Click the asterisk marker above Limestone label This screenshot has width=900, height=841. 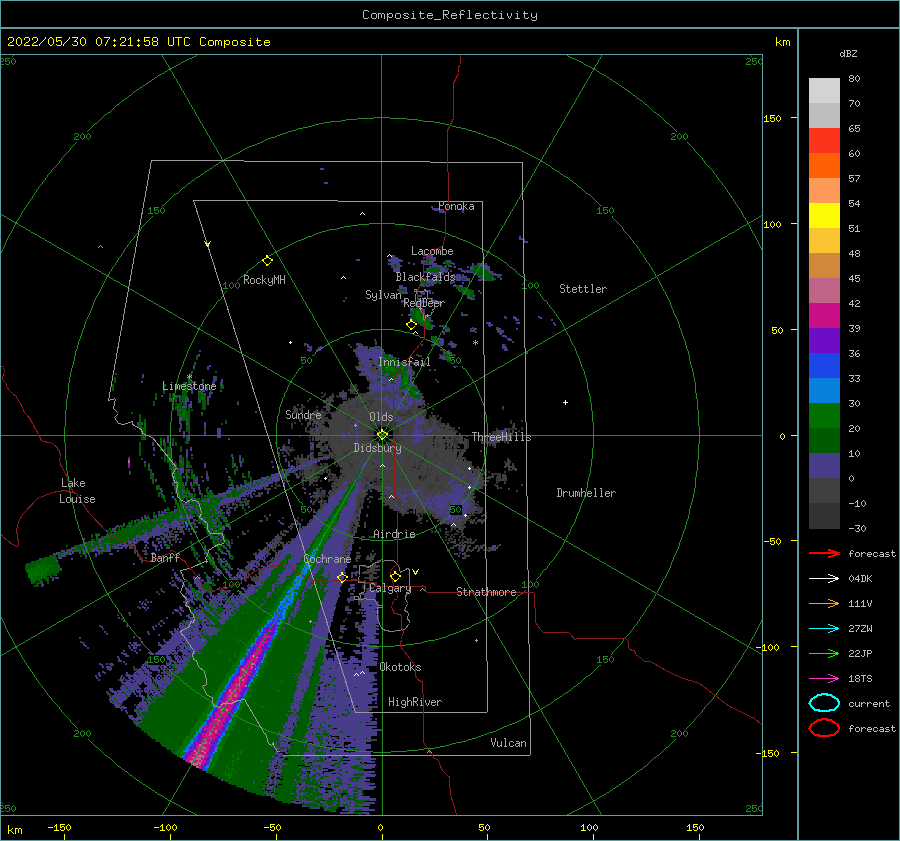coord(189,377)
